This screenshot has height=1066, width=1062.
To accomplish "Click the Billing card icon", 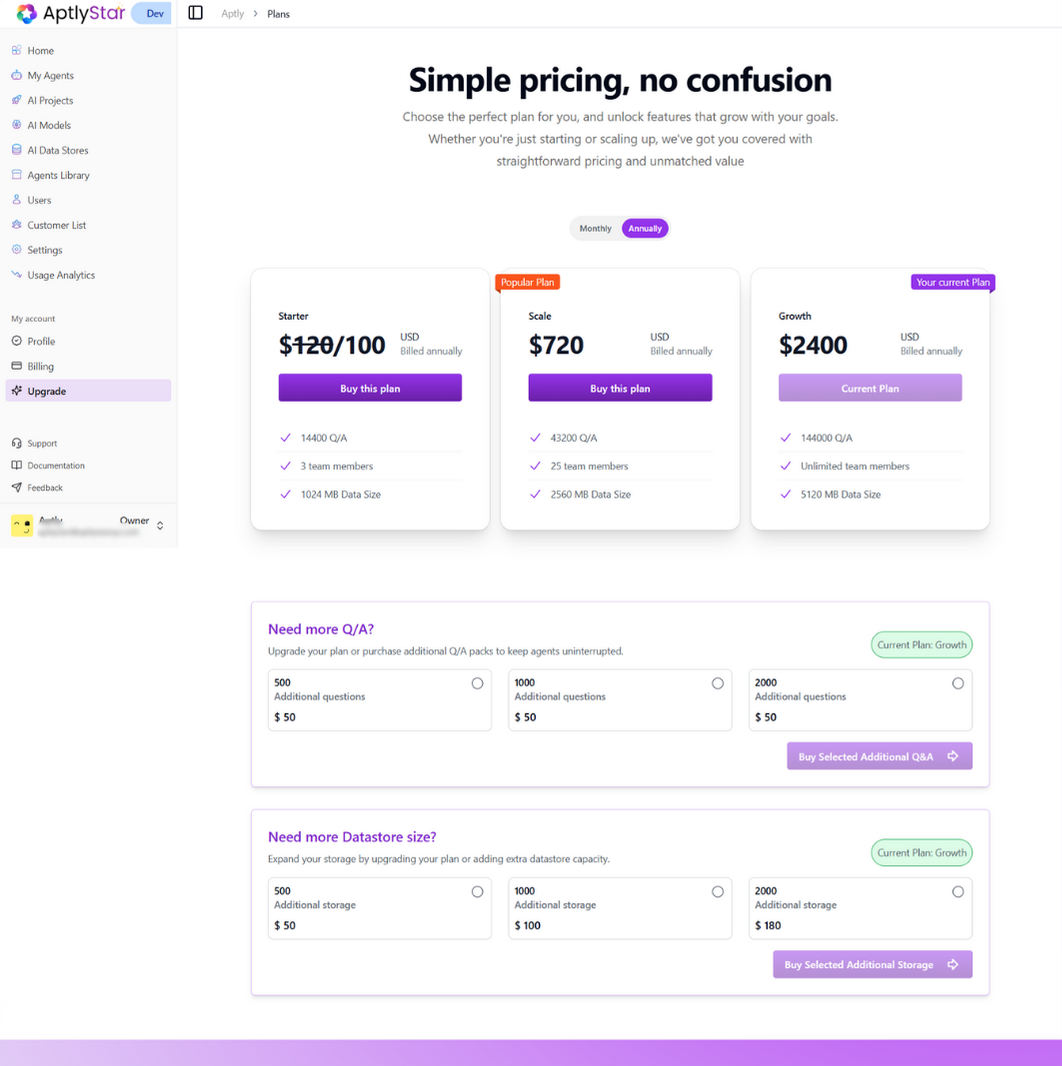I will 16,366.
